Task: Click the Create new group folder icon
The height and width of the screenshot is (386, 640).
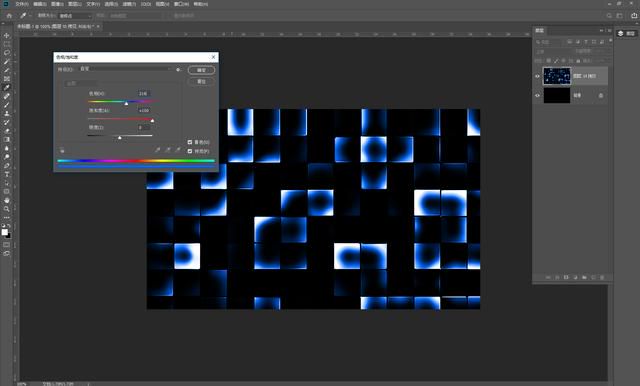Action: (x=584, y=277)
